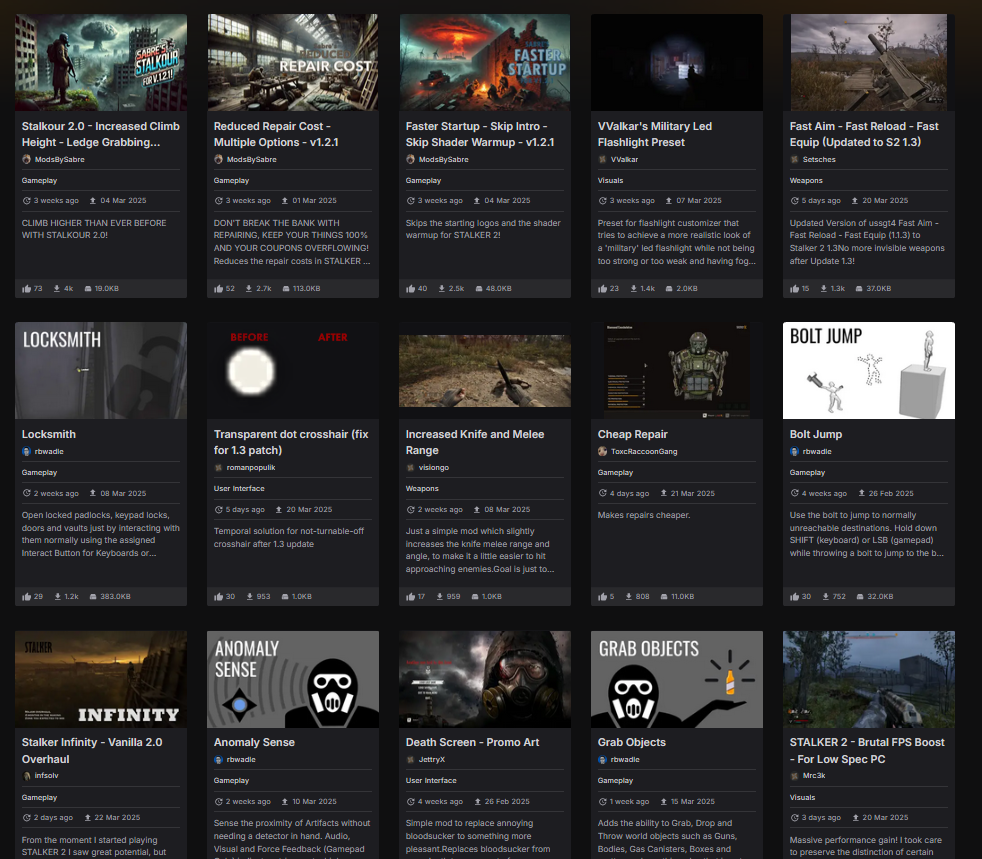This screenshot has width=982, height=859.
Task: Click download count icon on Locksmith card
Action: [x=57, y=597]
